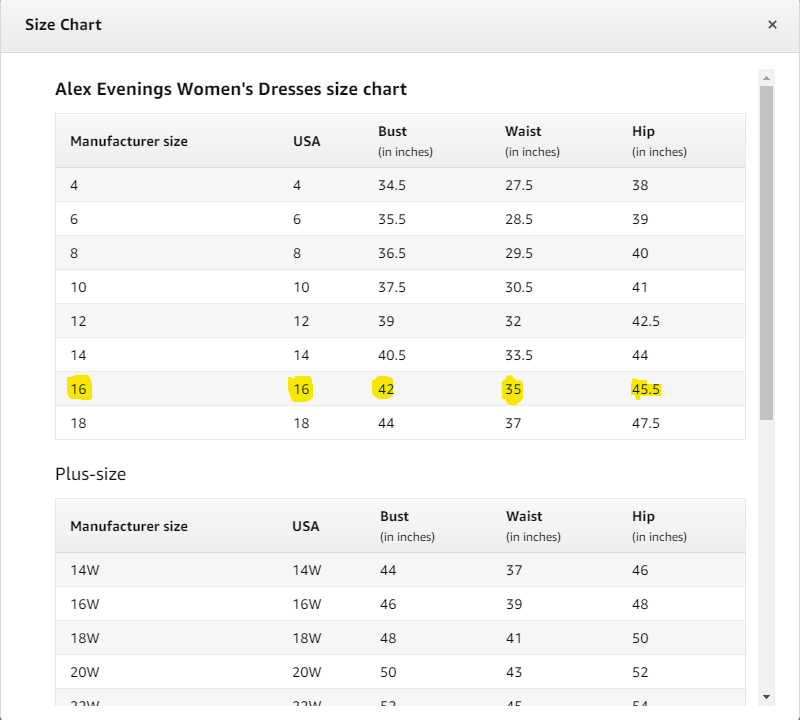Click the Plus-size section heading
Screen dimensions: 800x720
point(90,474)
